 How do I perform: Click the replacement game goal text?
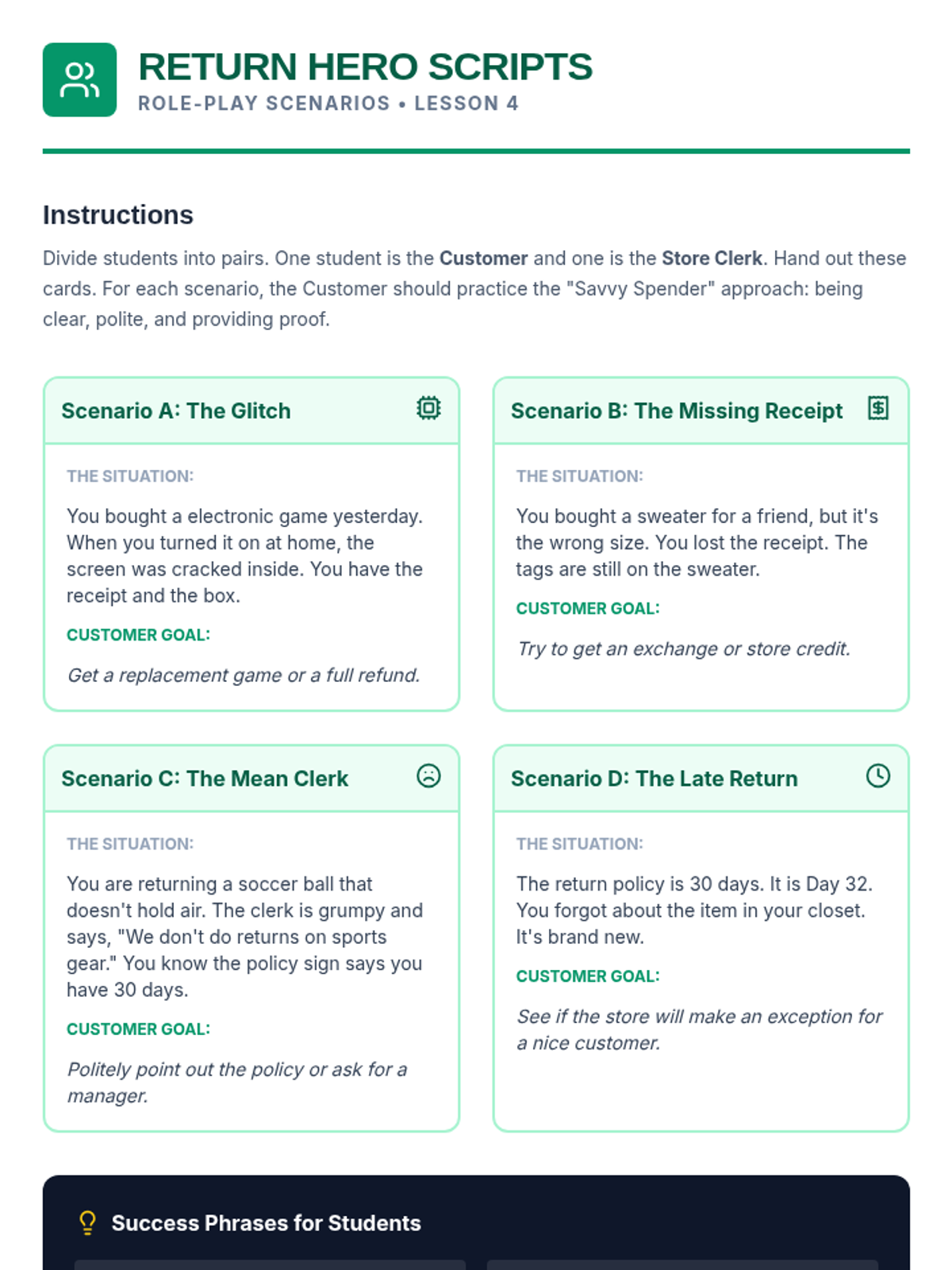point(244,675)
